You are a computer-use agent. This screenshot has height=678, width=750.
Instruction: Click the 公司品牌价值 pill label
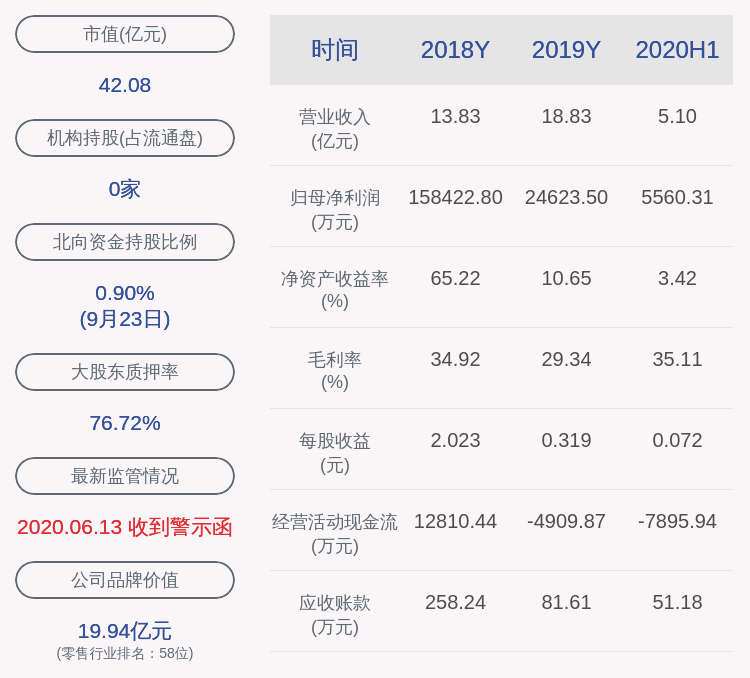(125, 580)
